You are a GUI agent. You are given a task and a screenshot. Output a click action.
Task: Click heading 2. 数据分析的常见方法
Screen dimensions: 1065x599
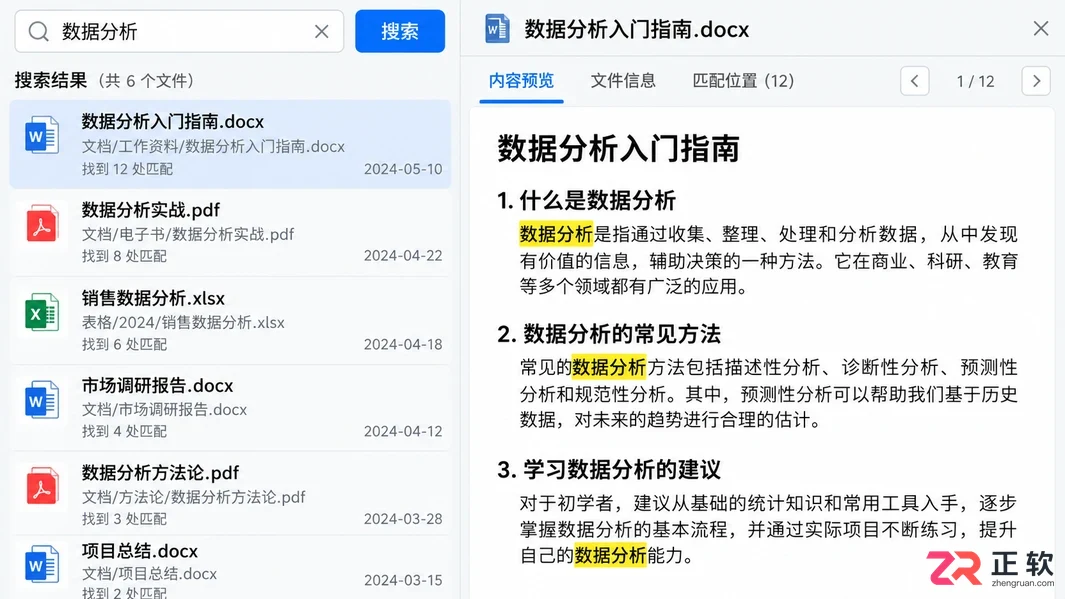[x=609, y=334]
